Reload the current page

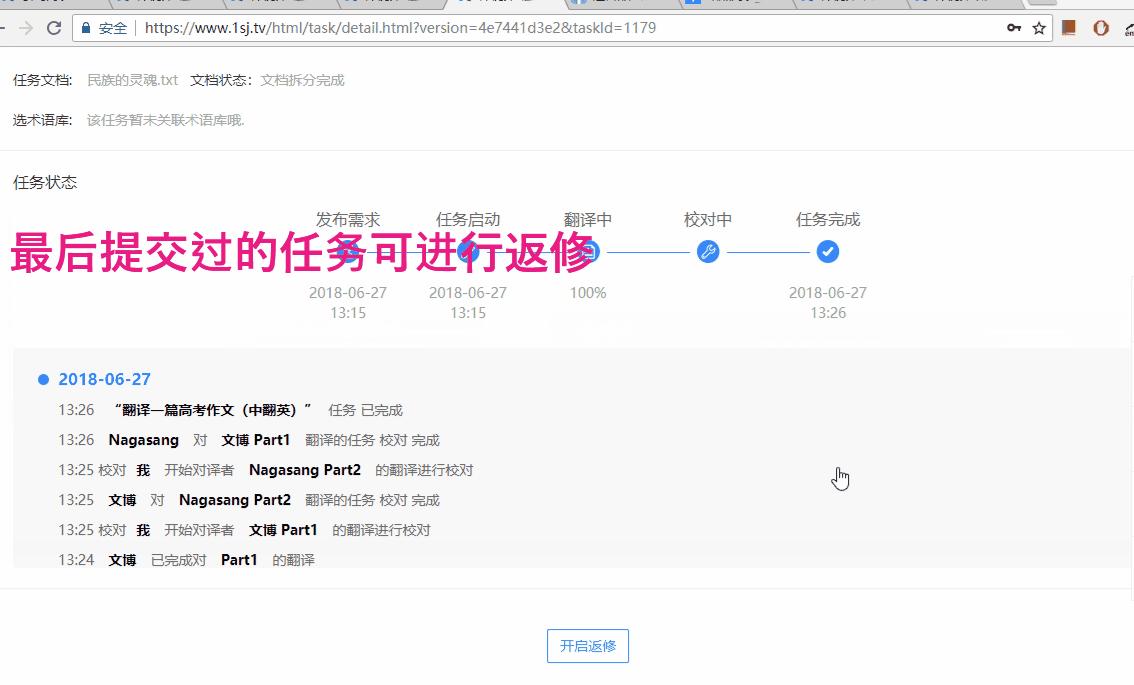(53, 29)
